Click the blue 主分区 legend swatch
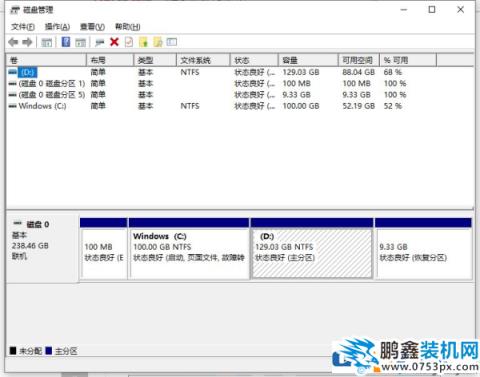 pyautogui.click(x=49, y=351)
